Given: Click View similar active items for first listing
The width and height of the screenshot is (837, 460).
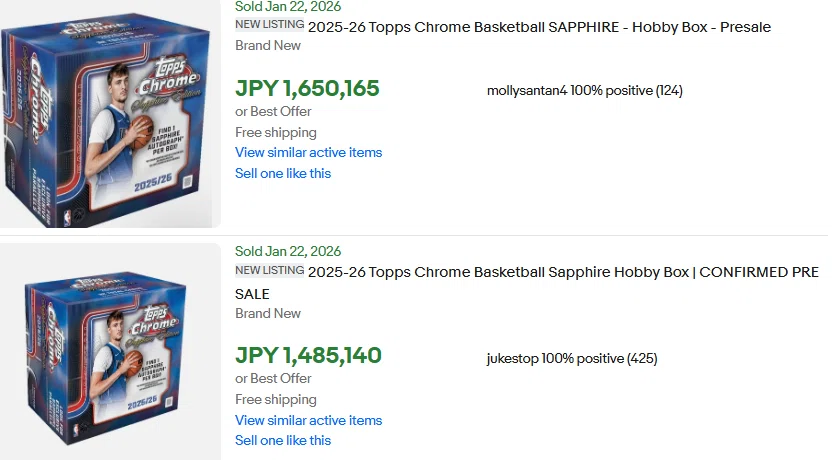Looking at the screenshot, I should pyautogui.click(x=309, y=153).
